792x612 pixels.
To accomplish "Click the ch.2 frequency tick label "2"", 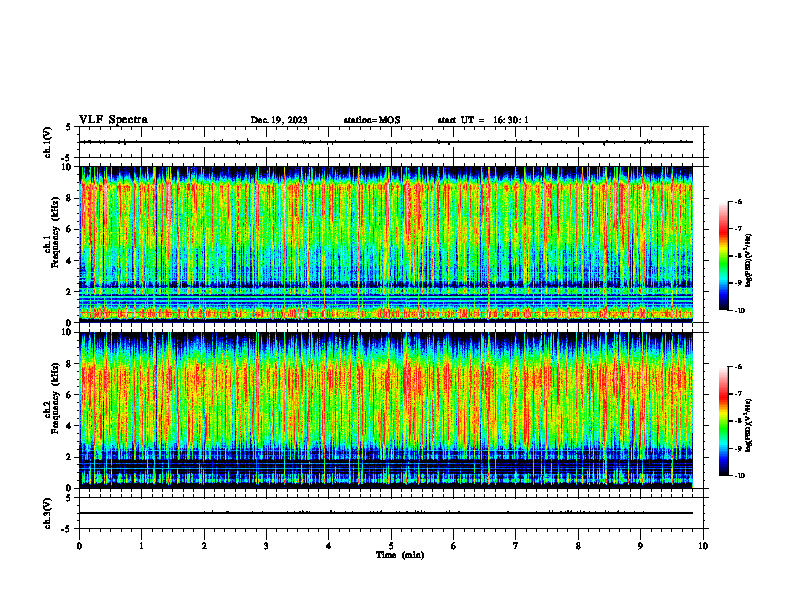I will pos(69,457).
